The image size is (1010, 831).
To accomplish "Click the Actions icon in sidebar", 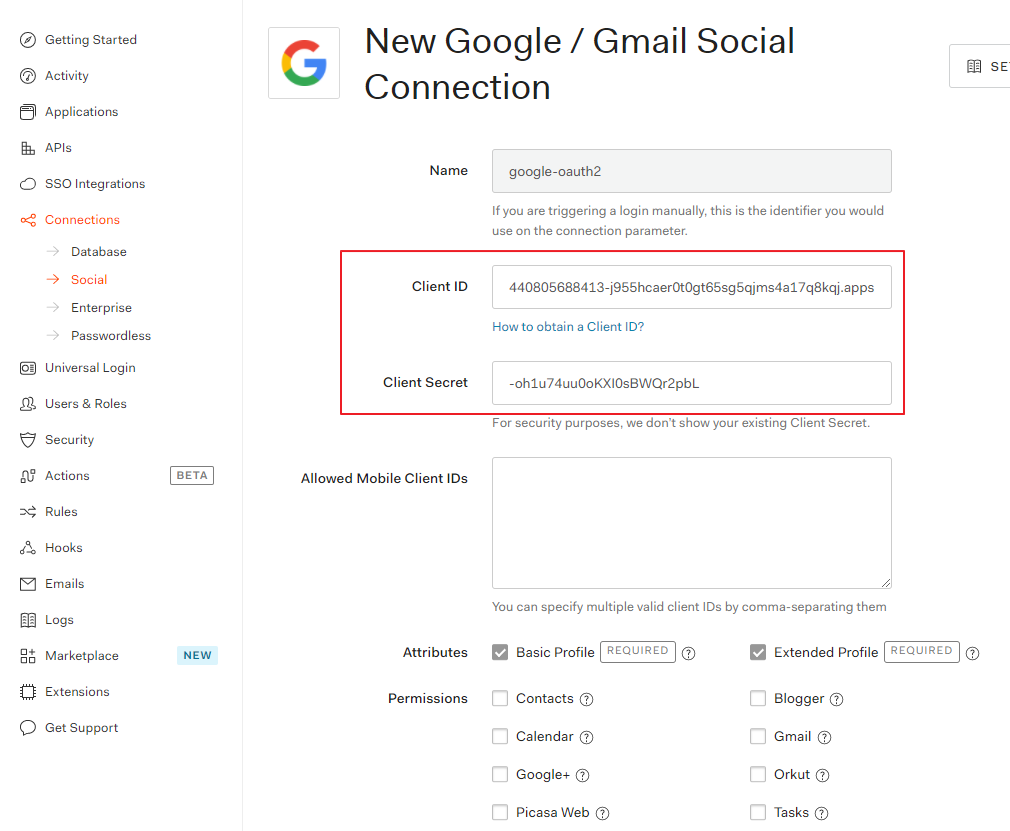I will point(28,476).
